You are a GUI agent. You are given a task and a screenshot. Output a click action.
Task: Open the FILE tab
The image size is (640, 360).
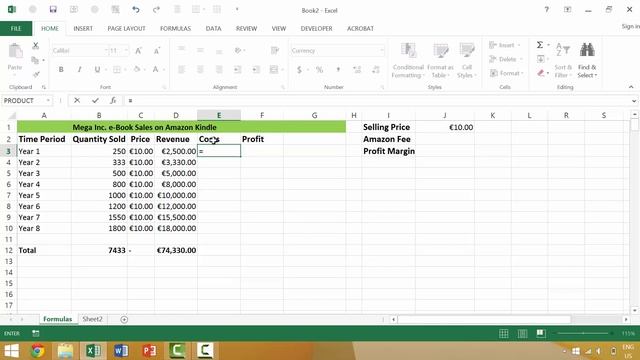click(16, 29)
